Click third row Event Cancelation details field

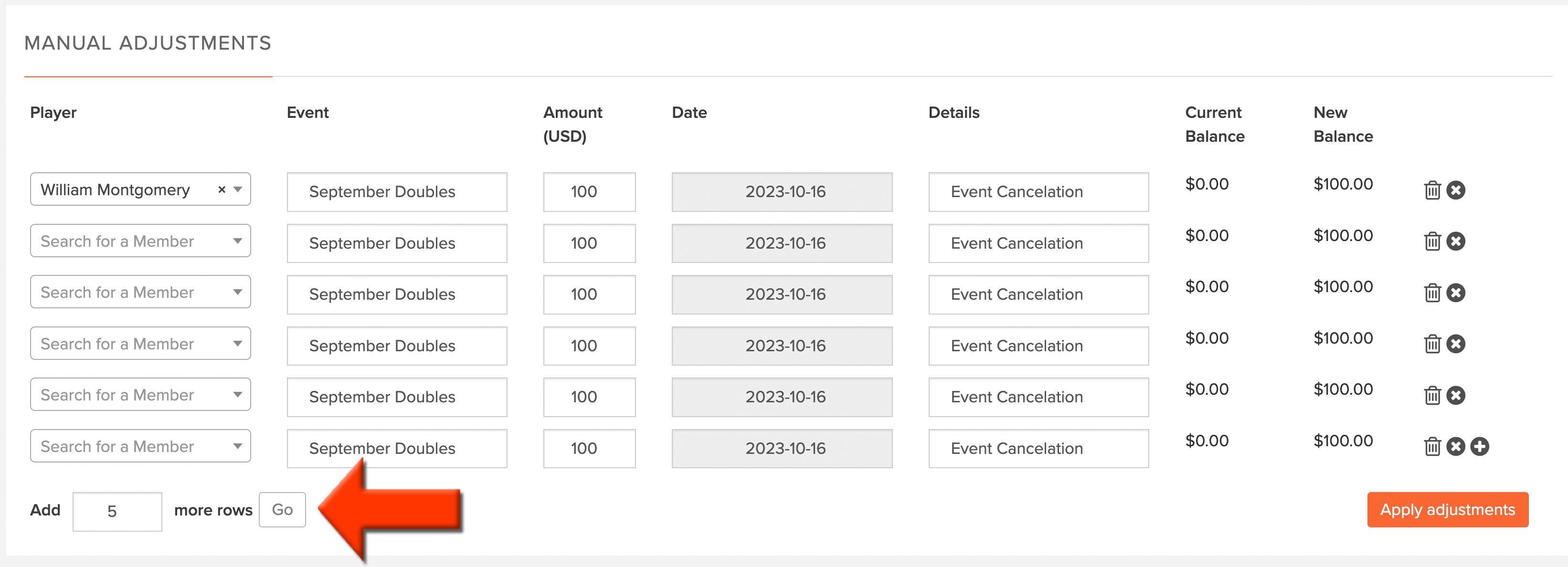coord(1038,294)
